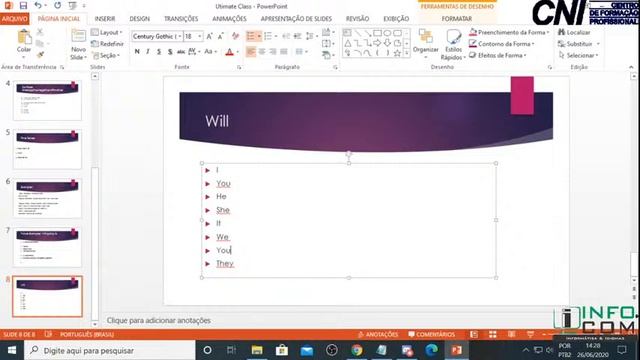Open Estilos Rápidos quick styles
The width and height of the screenshot is (640, 360).
click(453, 45)
